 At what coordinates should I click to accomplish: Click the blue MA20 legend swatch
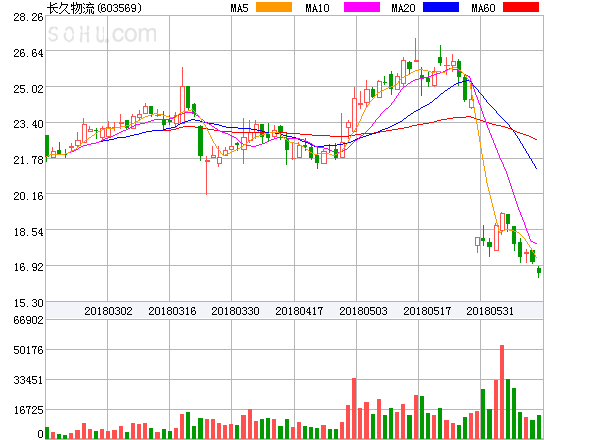tap(441, 7)
